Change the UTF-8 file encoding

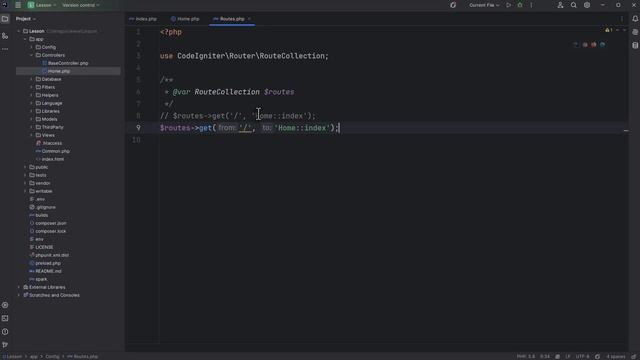pos(582,356)
